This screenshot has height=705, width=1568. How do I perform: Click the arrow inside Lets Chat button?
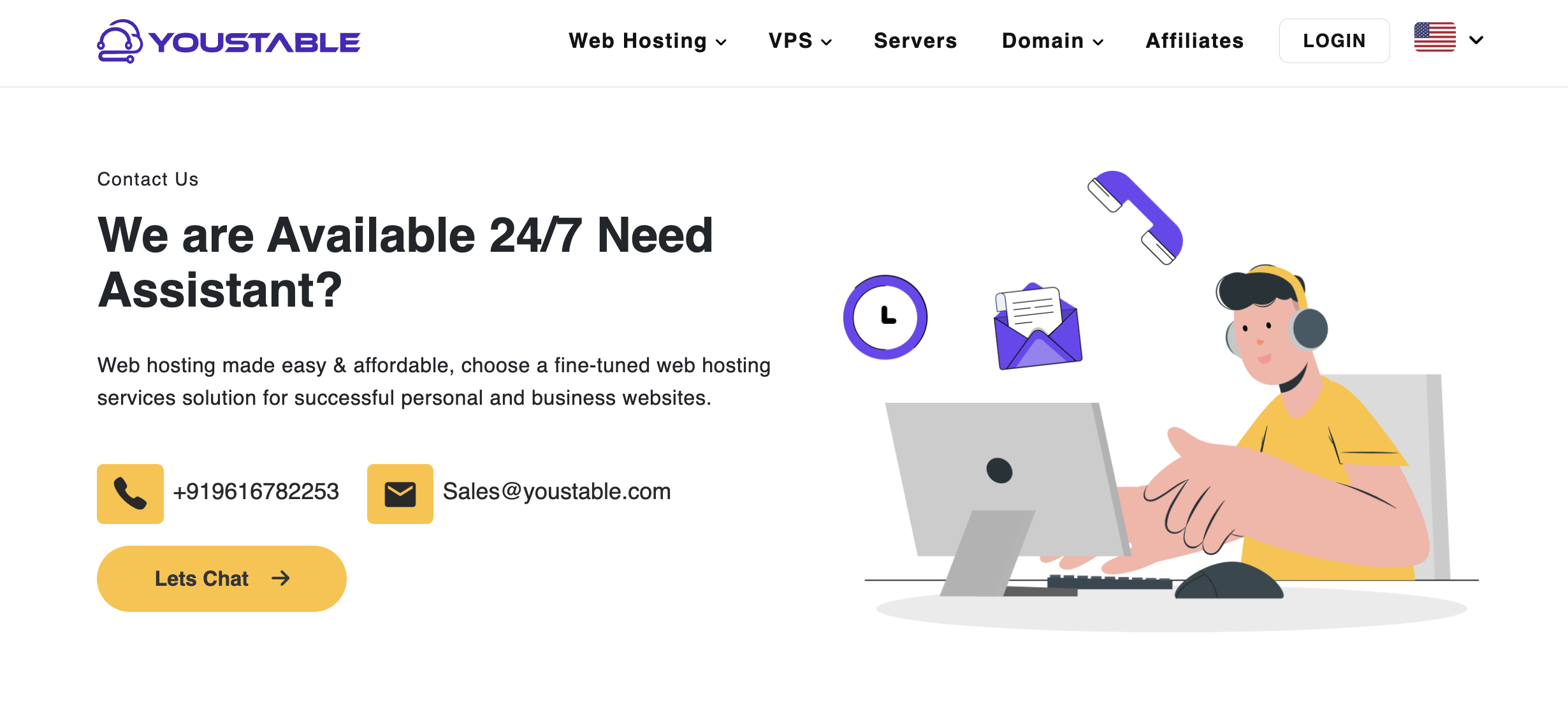280,578
